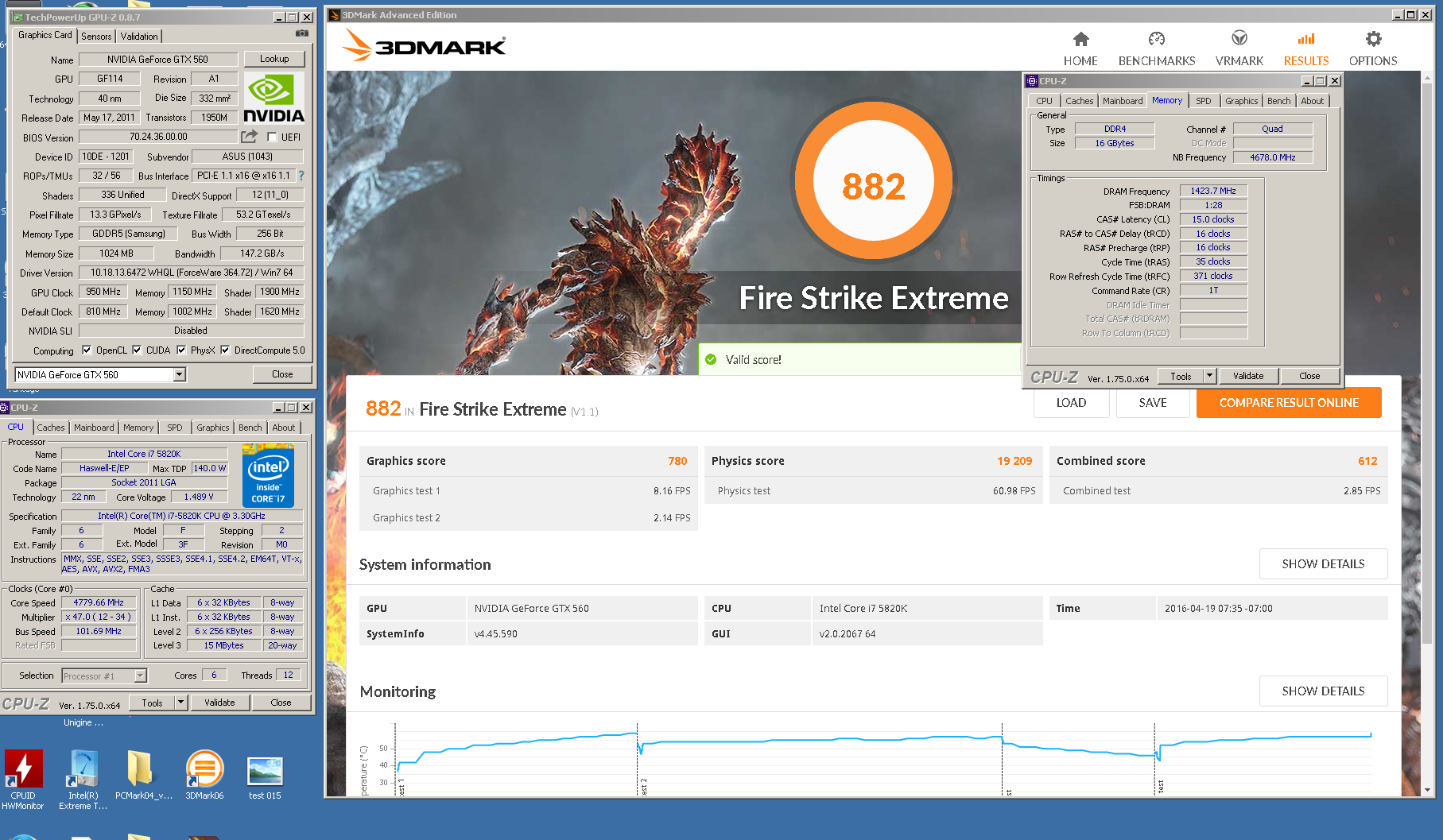Click Validate in the CPU-Z Memory window

(1248, 376)
